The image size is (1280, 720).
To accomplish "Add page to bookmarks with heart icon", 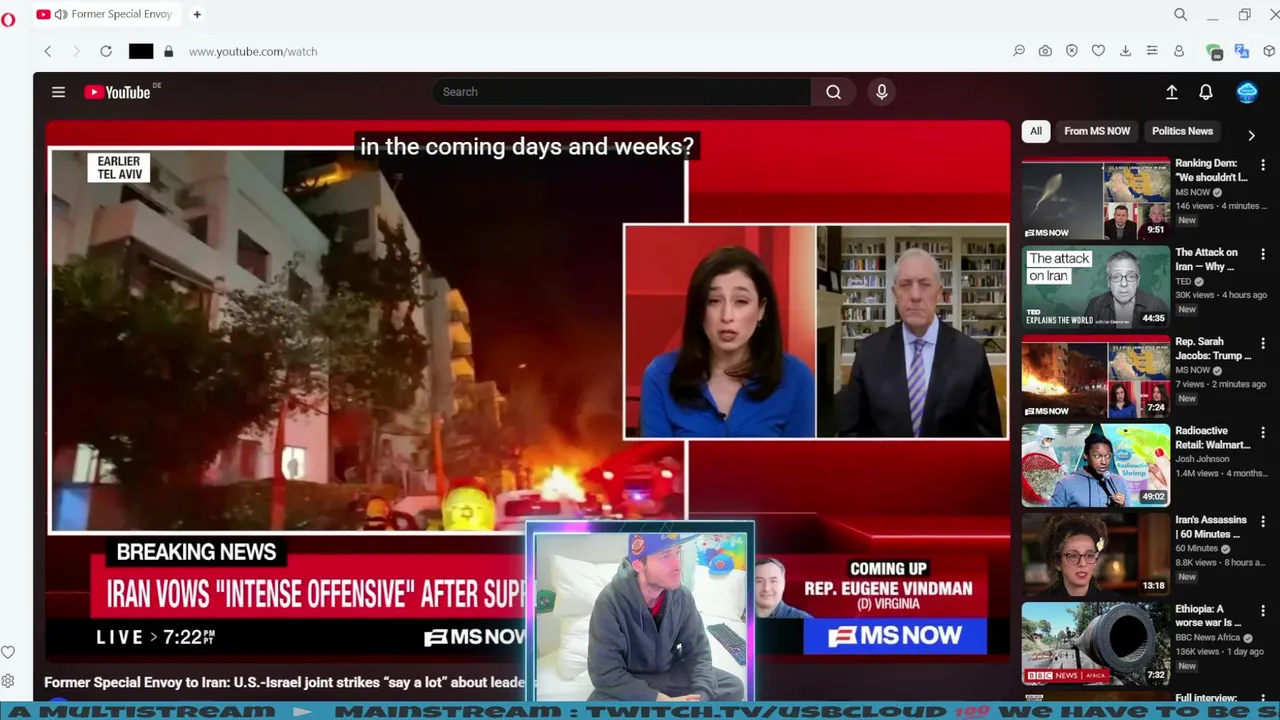I will pos(1098,51).
